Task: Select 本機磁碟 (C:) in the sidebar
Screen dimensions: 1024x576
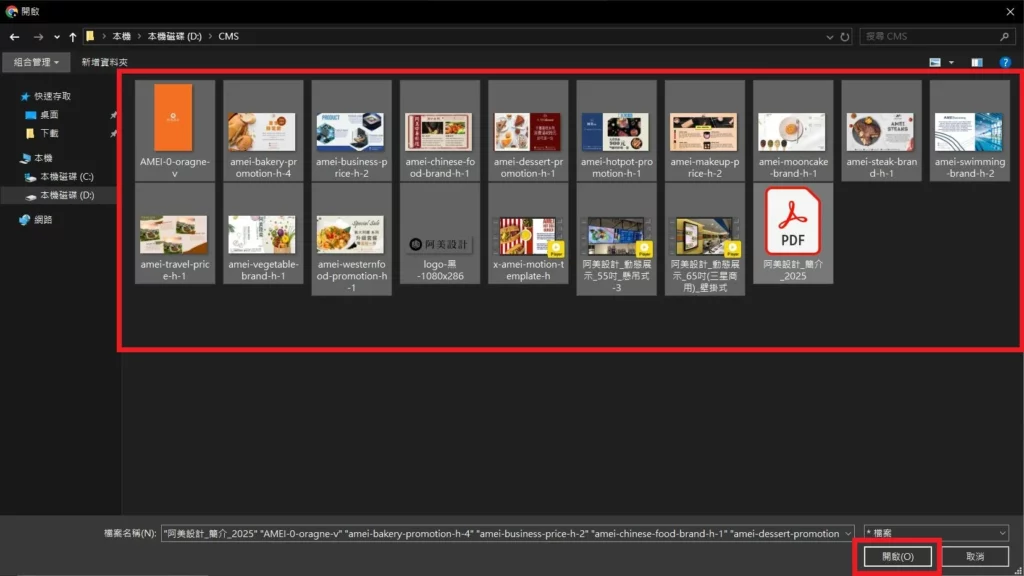Action: coord(66,177)
